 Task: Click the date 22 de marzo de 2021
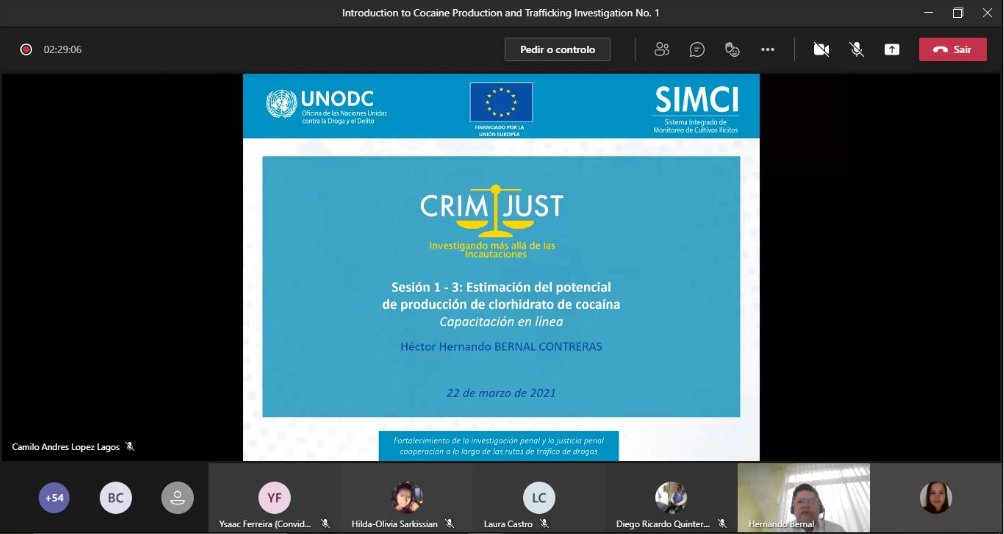click(501, 393)
